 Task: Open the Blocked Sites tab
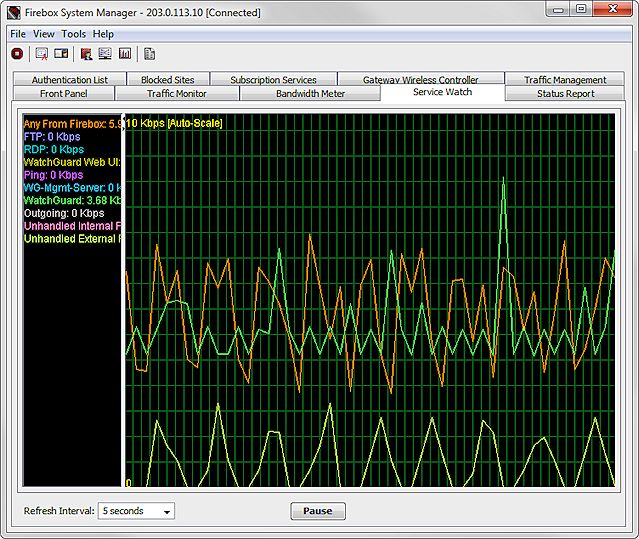click(168, 80)
